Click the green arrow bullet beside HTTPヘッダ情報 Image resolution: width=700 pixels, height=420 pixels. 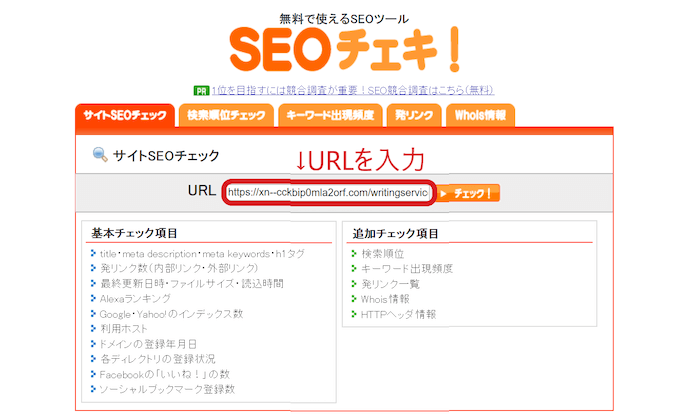point(354,314)
